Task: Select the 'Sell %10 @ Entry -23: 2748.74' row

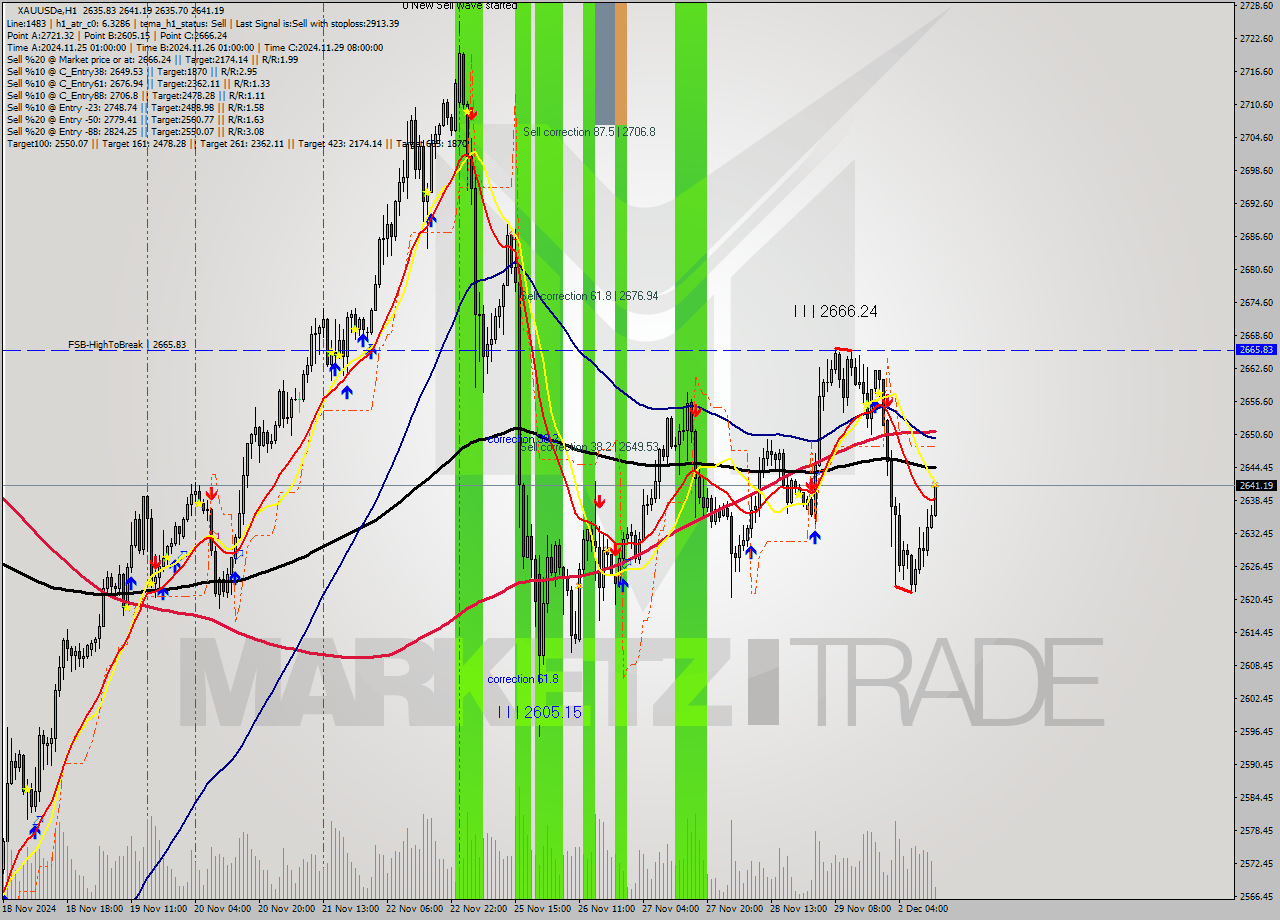Action: [x=135, y=107]
